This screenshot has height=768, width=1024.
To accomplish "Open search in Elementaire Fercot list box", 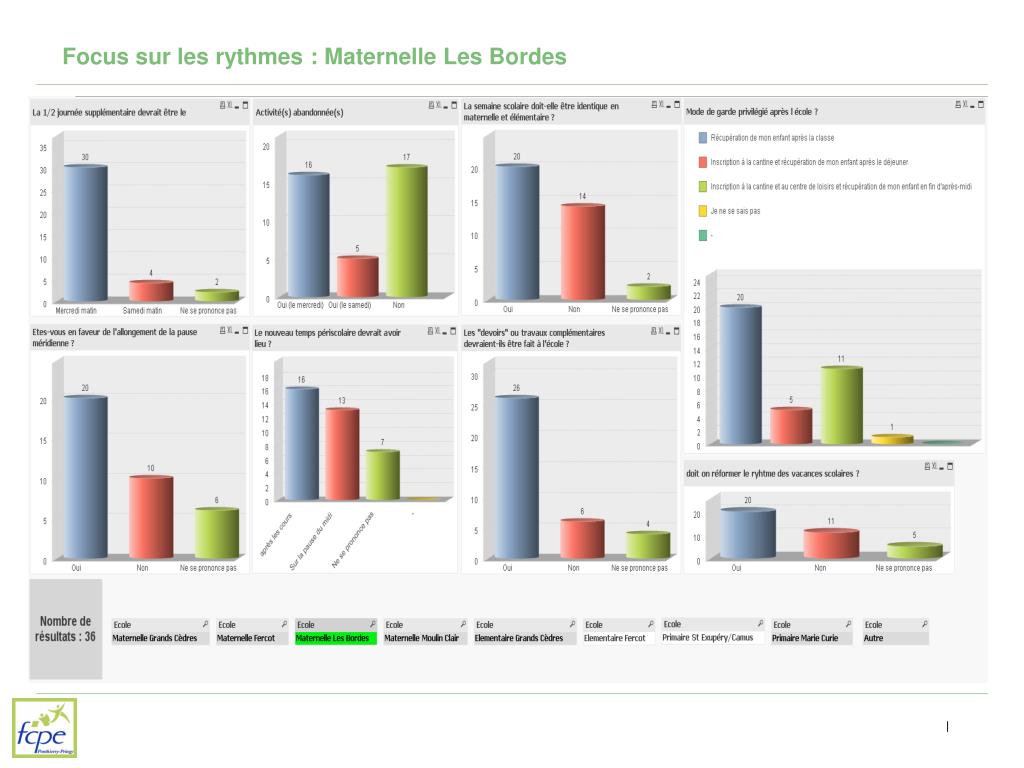I will (x=650, y=624).
